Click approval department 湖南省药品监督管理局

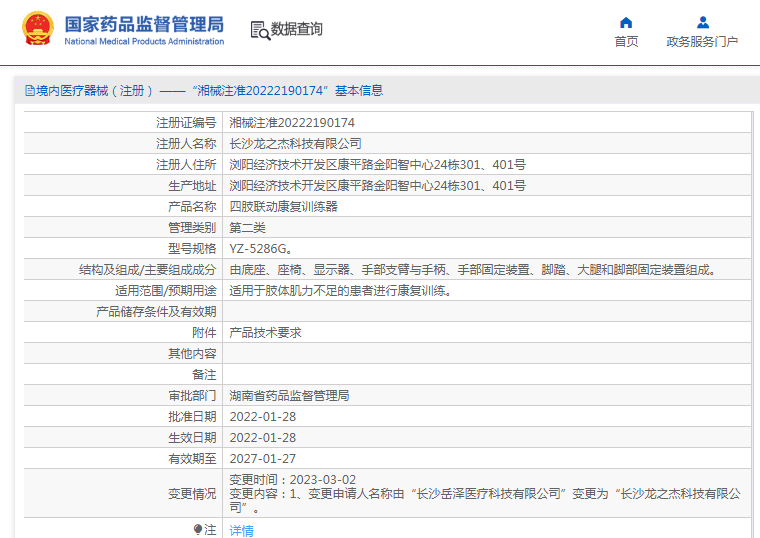pos(289,396)
